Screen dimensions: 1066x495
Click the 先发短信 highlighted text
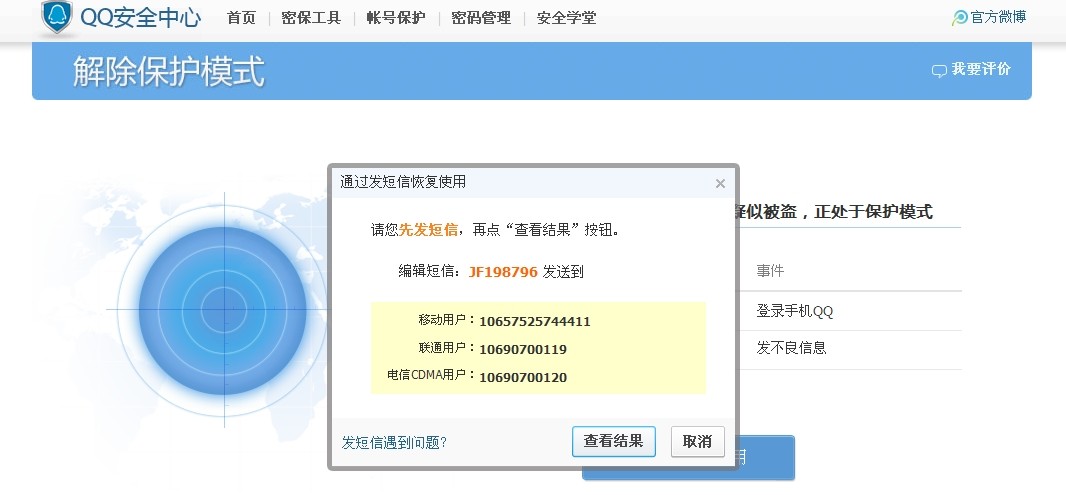click(428, 230)
